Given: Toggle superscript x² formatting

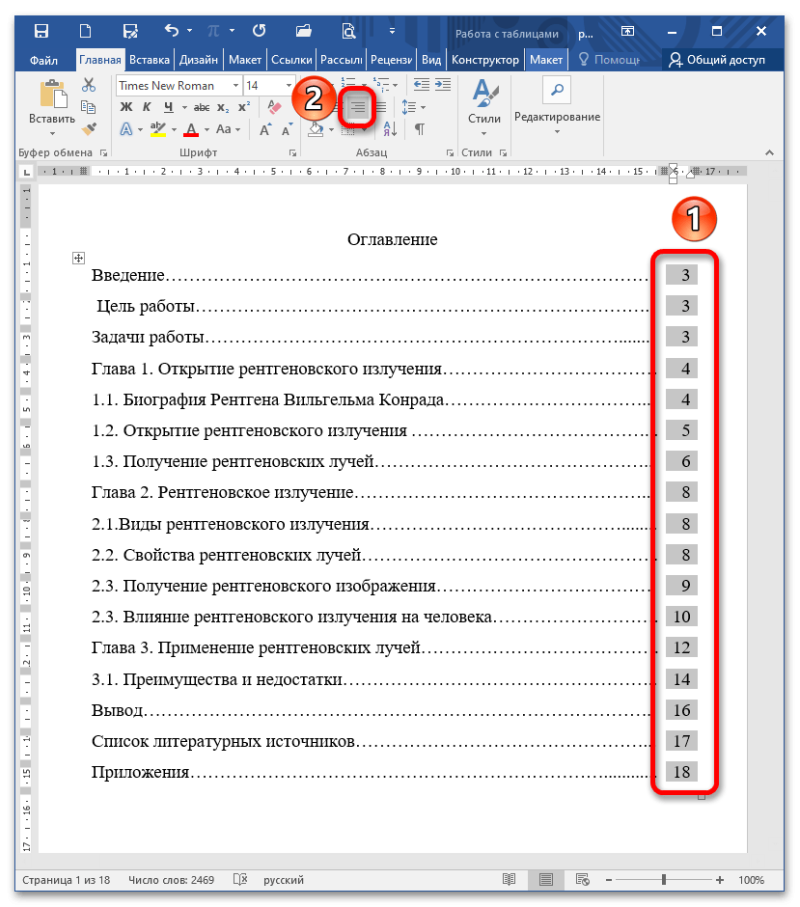Looking at the screenshot, I should (x=244, y=107).
